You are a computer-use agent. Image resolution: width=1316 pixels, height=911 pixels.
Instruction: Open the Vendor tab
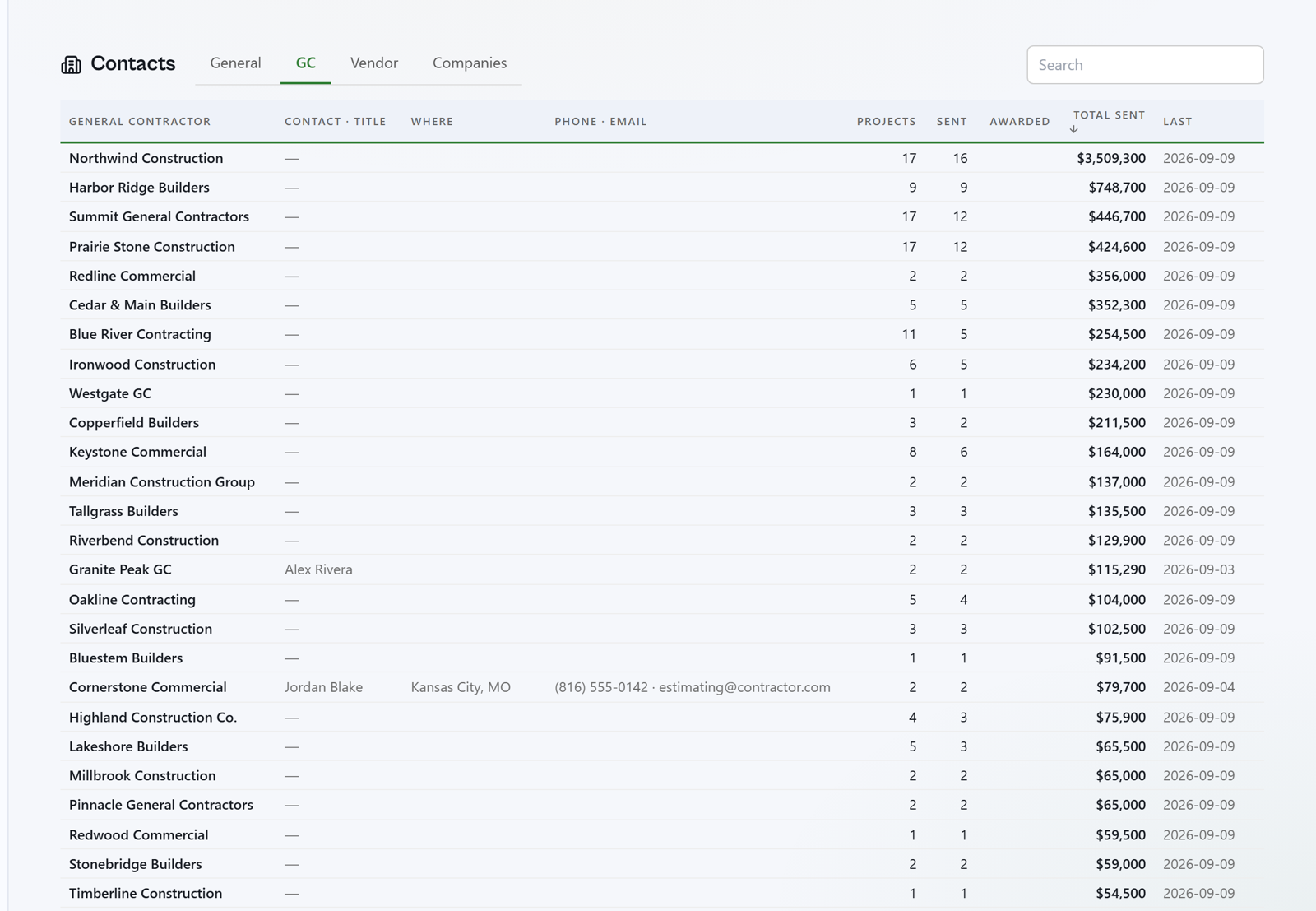(x=374, y=63)
